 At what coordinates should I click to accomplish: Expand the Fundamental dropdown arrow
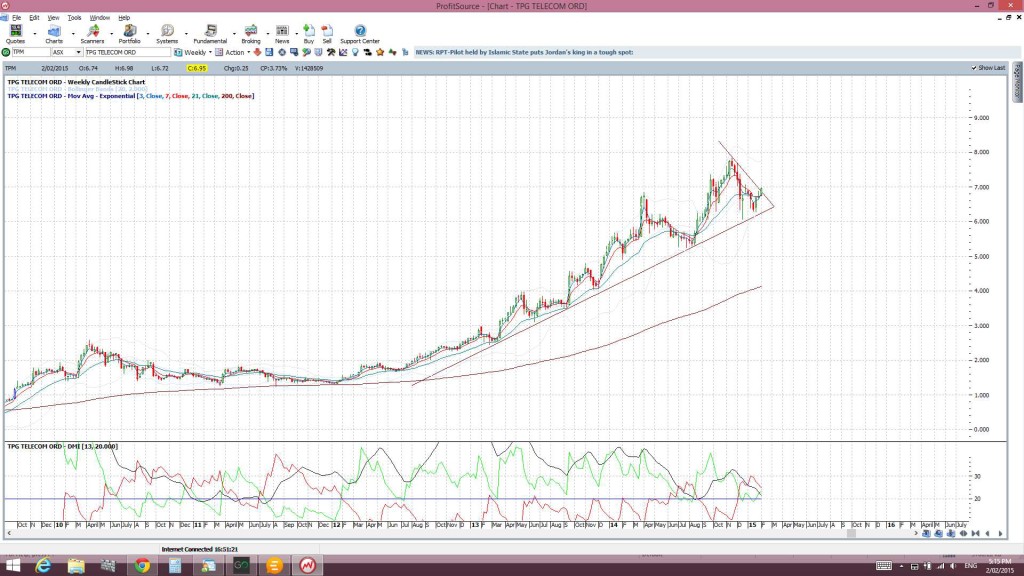(234, 33)
